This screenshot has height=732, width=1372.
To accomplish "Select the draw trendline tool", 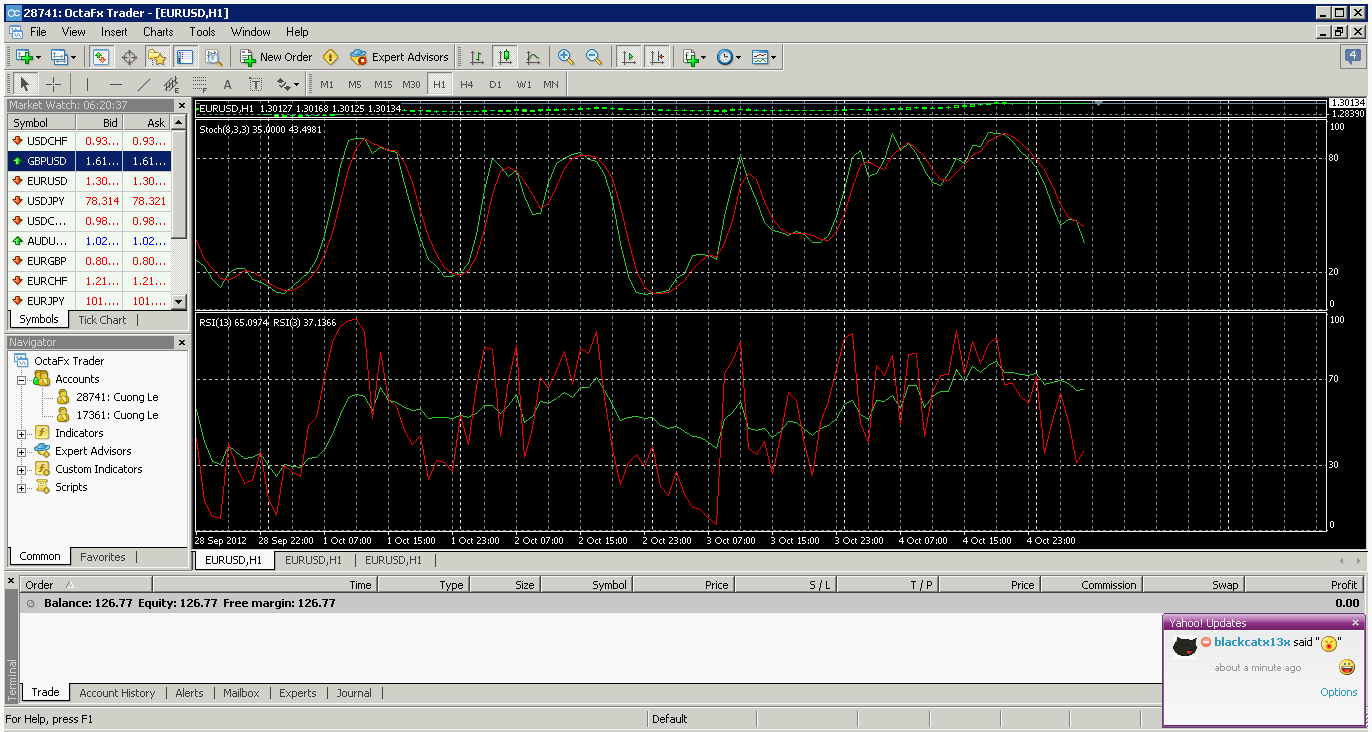I will 144,84.
